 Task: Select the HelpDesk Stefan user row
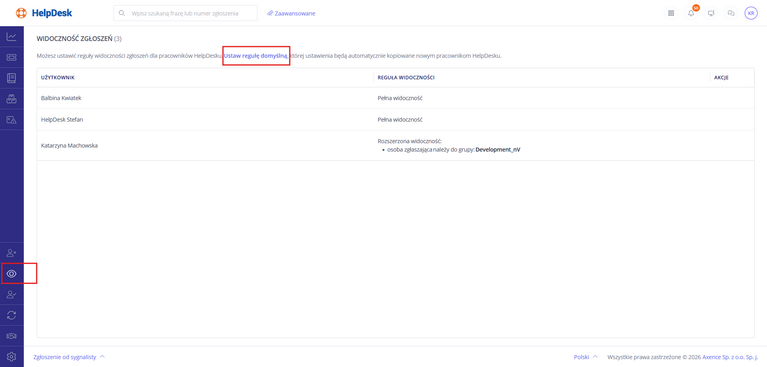pyautogui.click(x=395, y=119)
